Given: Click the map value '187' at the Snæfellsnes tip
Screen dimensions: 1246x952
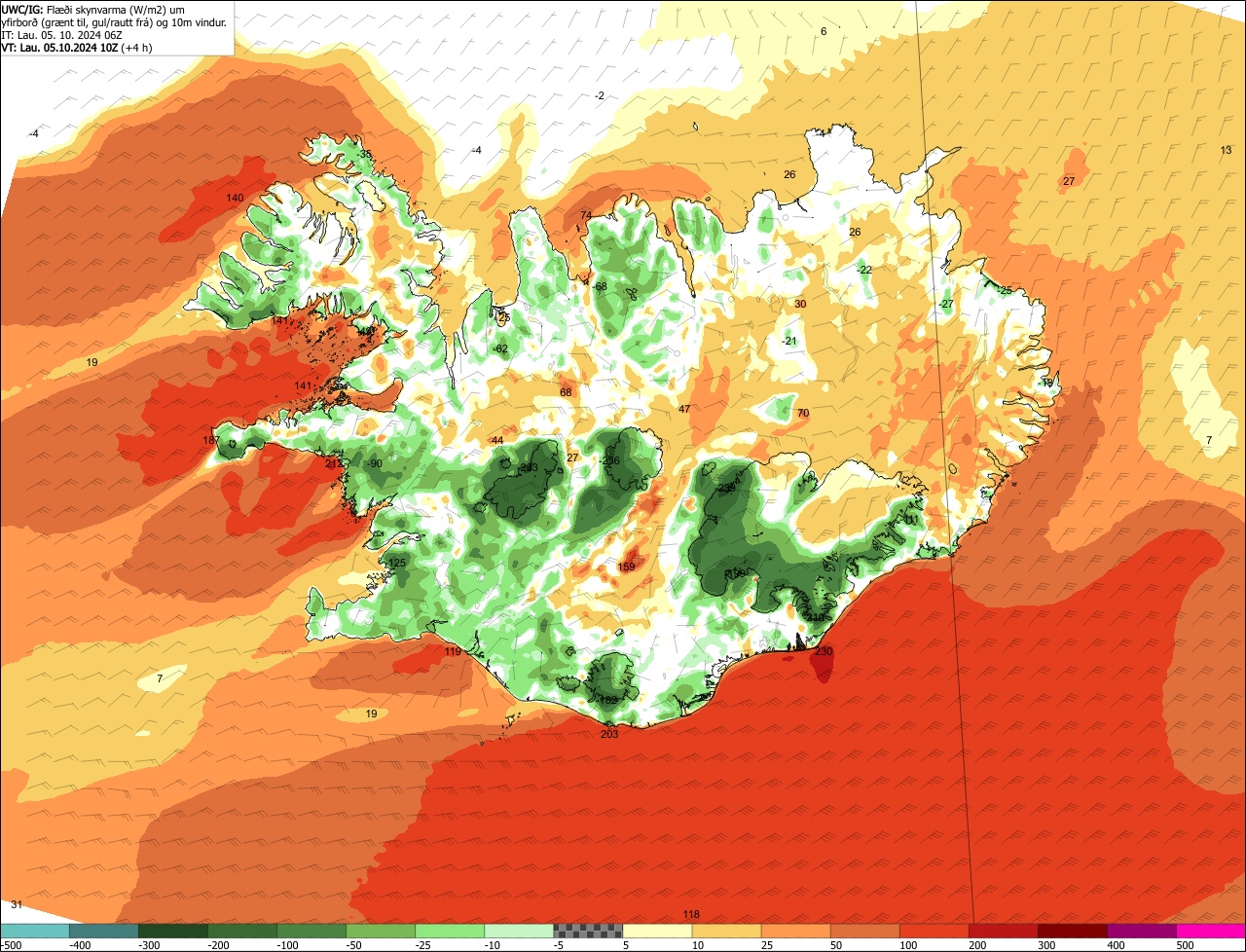Looking at the screenshot, I should pos(211,441).
